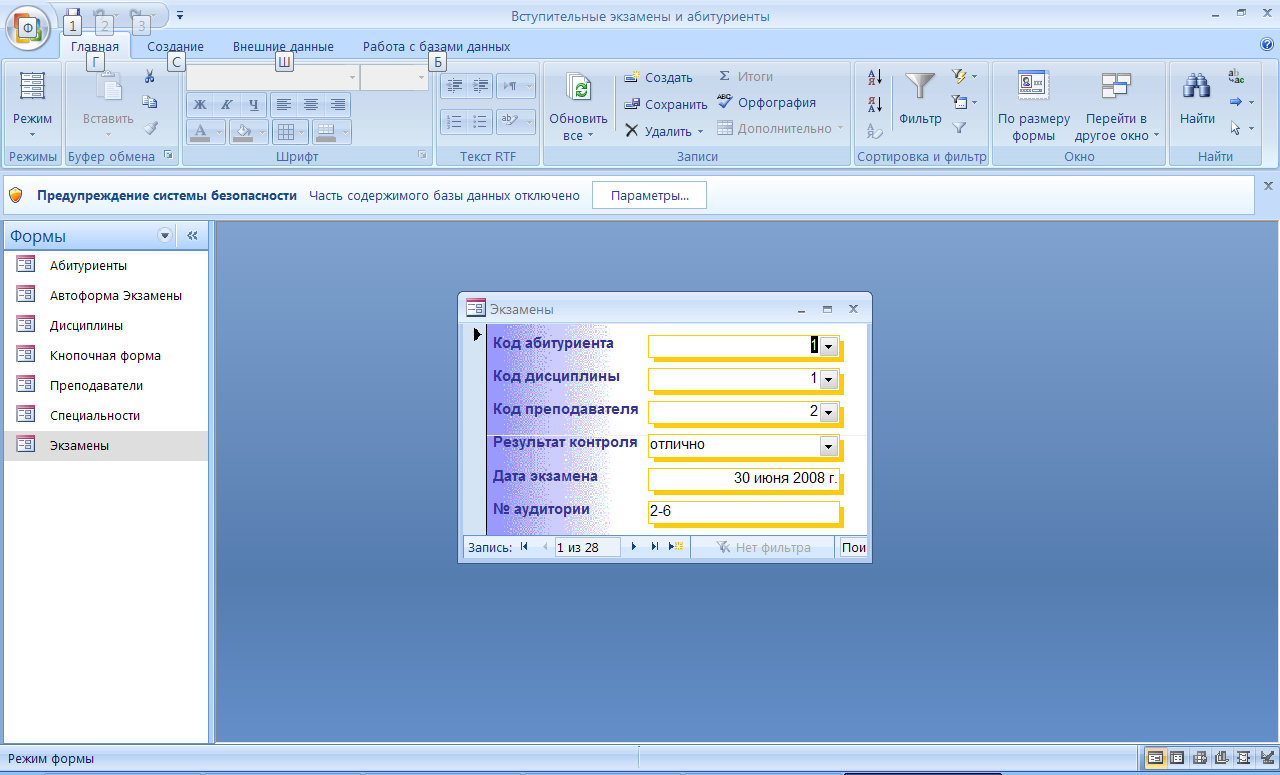Image resolution: width=1280 pixels, height=775 pixels.
Task: Align text right in Шрифт group
Action: point(338,104)
